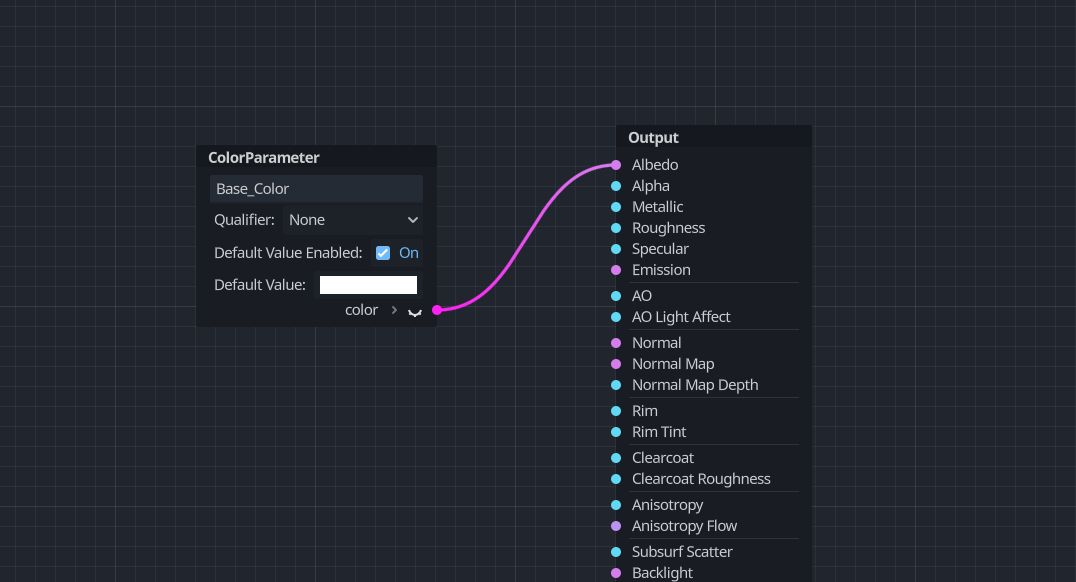Select the ColorParameter node title
Screen dimensions: 1076x582
point(264,158)
